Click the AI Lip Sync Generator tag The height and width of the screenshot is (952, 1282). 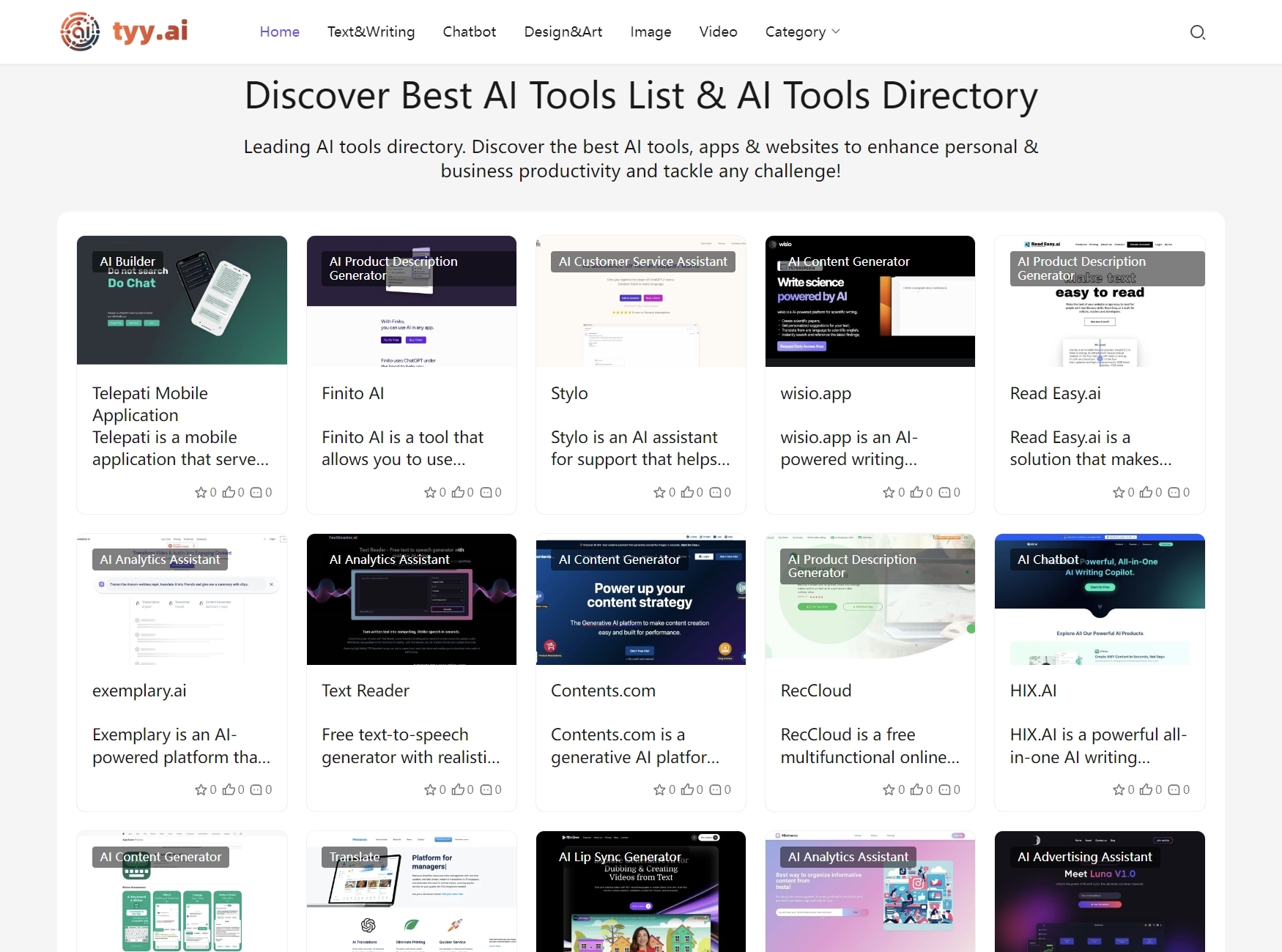point(620,858)
